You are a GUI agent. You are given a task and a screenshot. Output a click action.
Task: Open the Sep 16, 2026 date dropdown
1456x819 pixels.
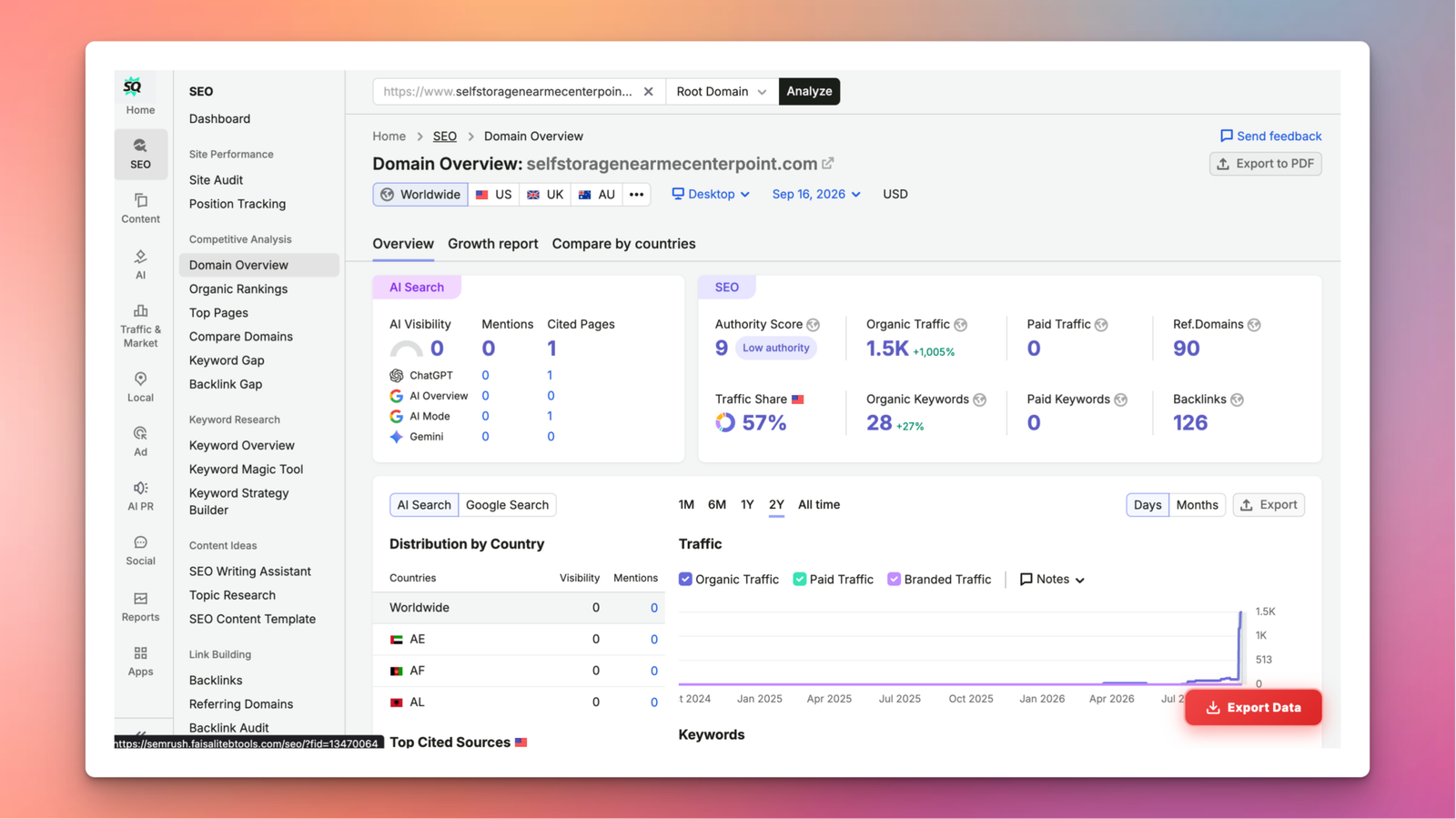point(816,195)
